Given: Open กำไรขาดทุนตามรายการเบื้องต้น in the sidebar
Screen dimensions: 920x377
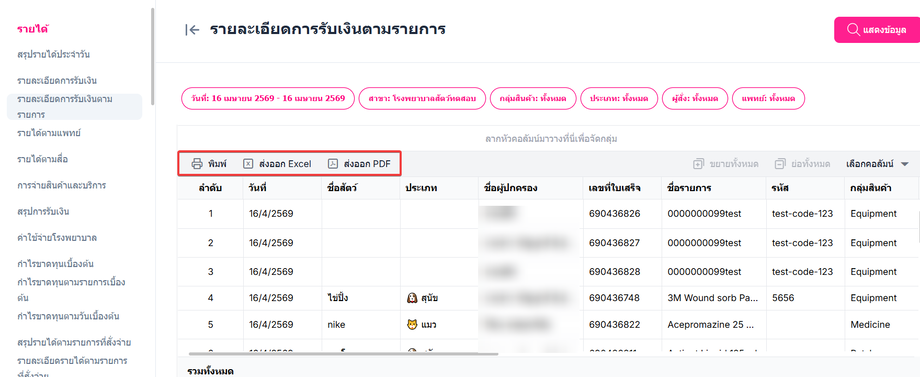Looking at the screenshot, I should pyautogui.click(x=71, y=290).
